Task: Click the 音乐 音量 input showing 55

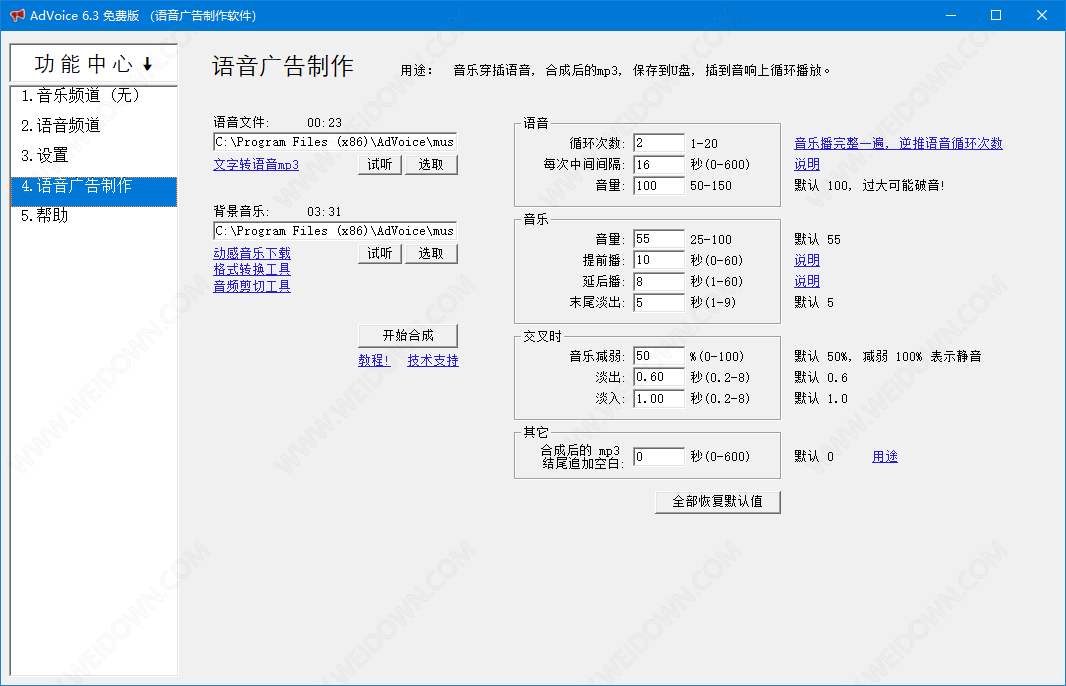Action: tap(659, 239)
